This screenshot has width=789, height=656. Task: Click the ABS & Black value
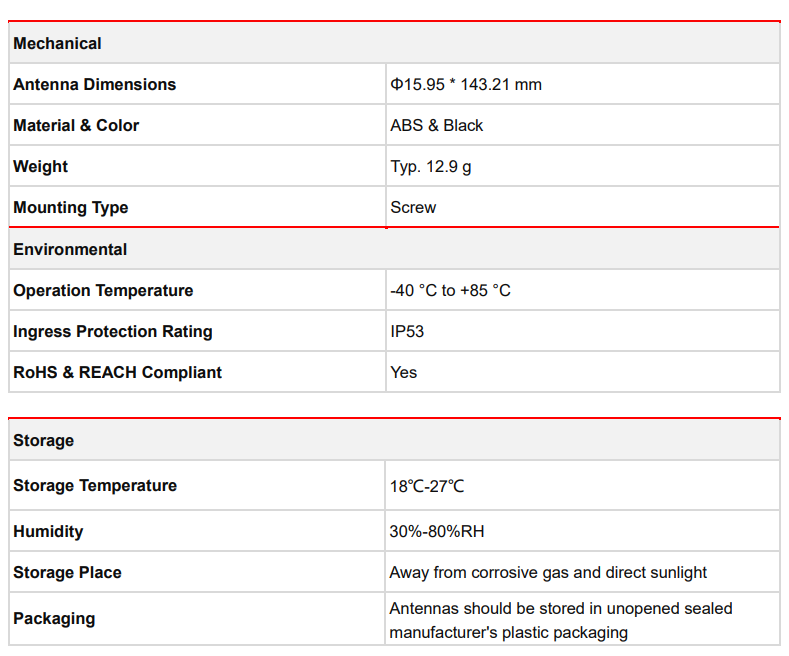(x=436, y=126)
